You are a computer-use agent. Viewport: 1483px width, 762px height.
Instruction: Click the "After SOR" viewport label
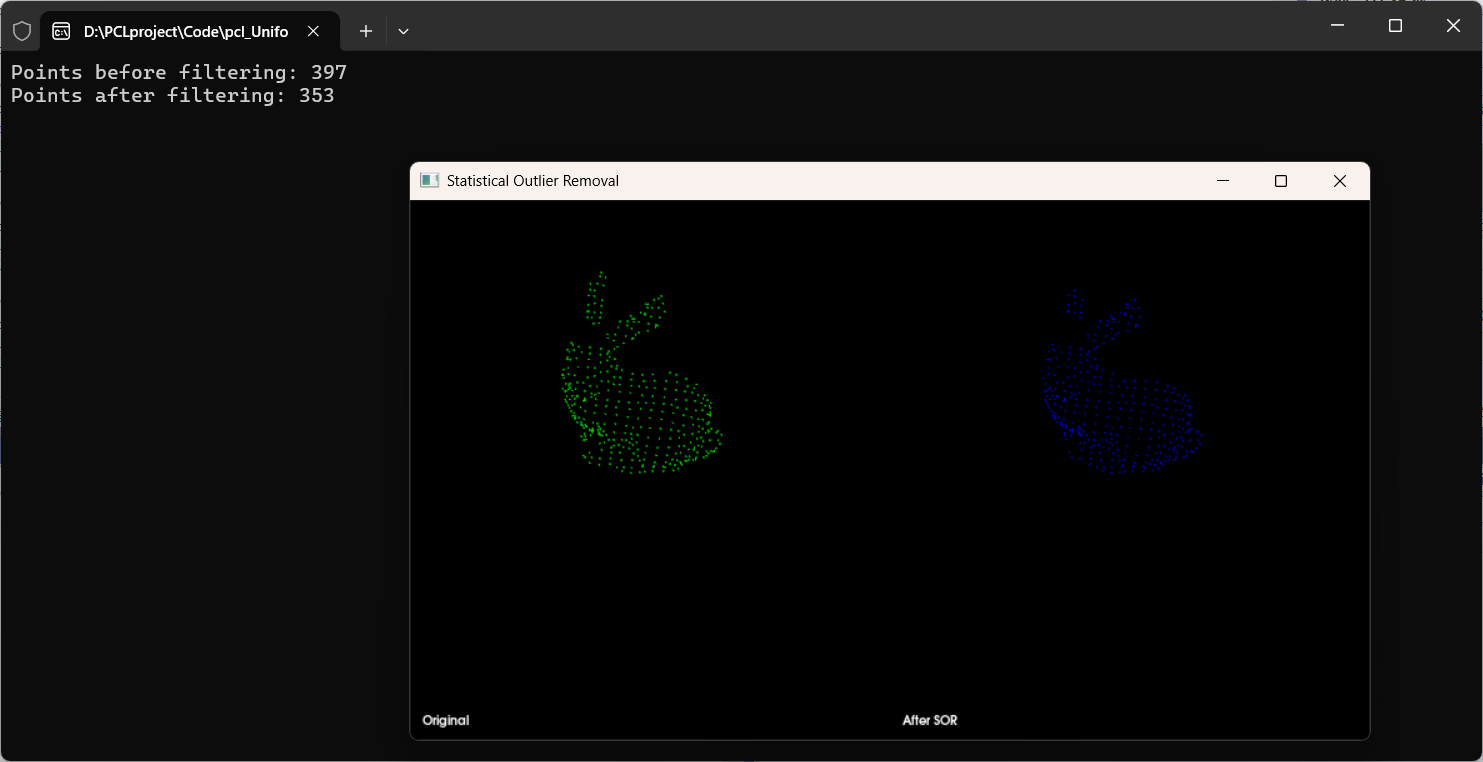pos(930,720)
